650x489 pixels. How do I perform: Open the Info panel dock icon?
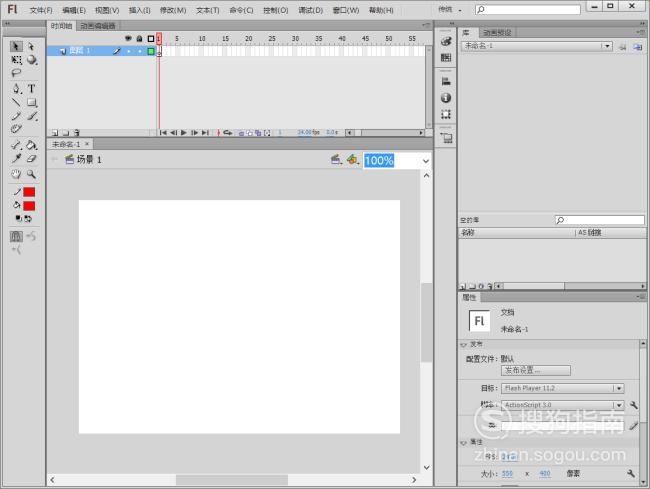(446, 98)
